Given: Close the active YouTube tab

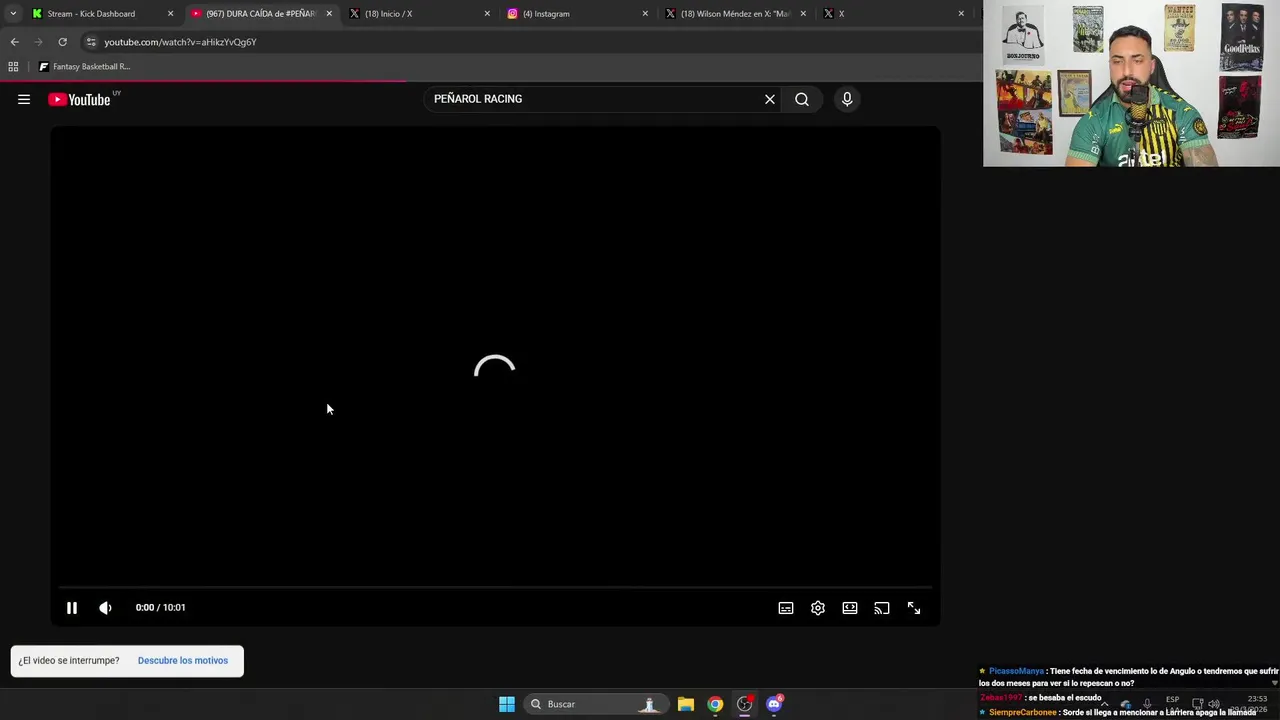Looking at the screenshot, I should click(x=329, y=14).
